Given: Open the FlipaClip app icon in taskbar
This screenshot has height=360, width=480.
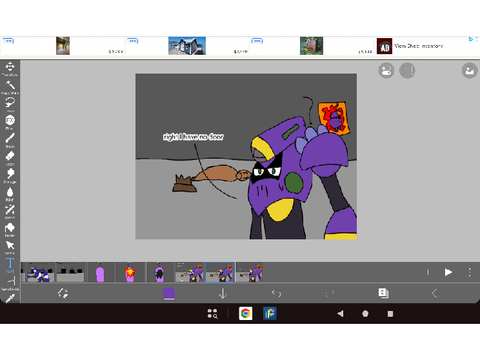Looking at the screenshot, I should tap(270, 314).
